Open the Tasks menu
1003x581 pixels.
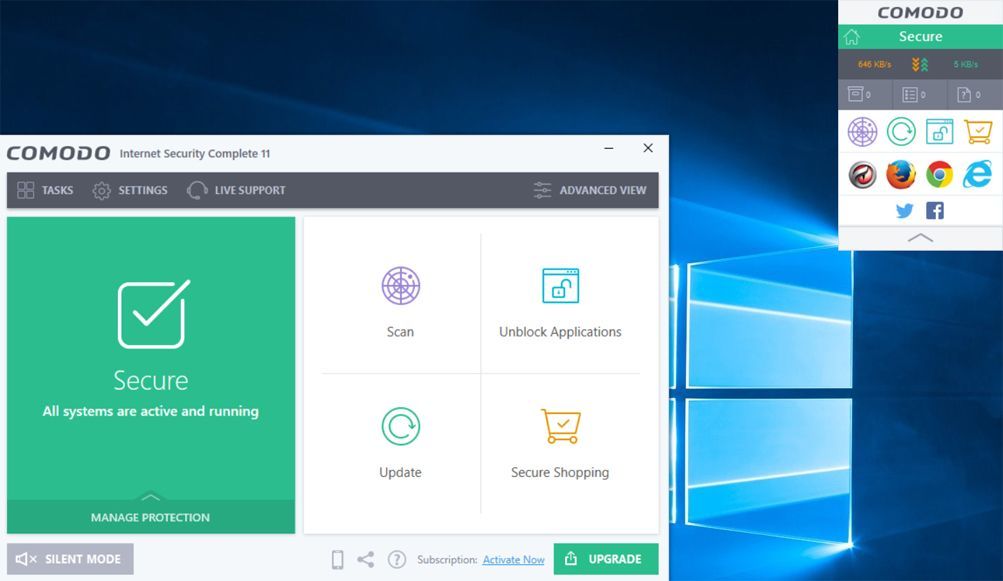click(x=45, y=190)
